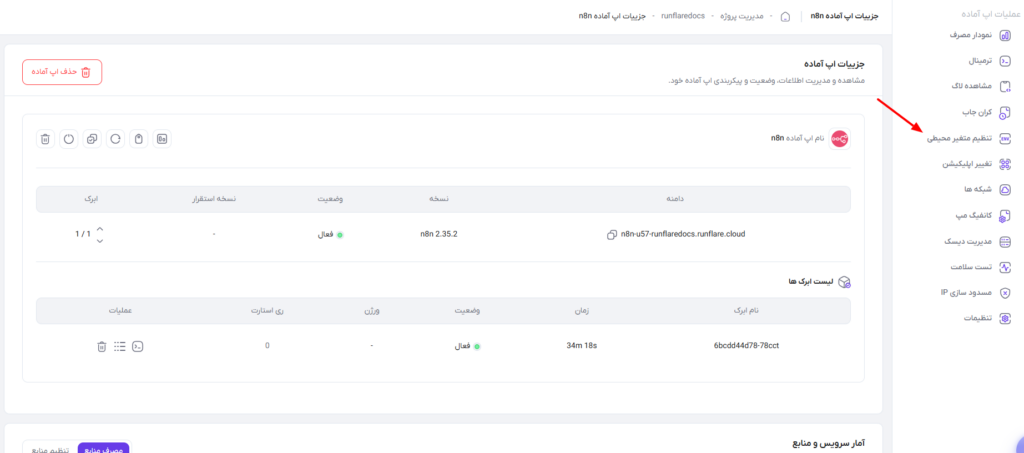Open terminal for pod 6bcdd44d78-78cct
This screenshot has width=1024, height=453.
point(138,346)
